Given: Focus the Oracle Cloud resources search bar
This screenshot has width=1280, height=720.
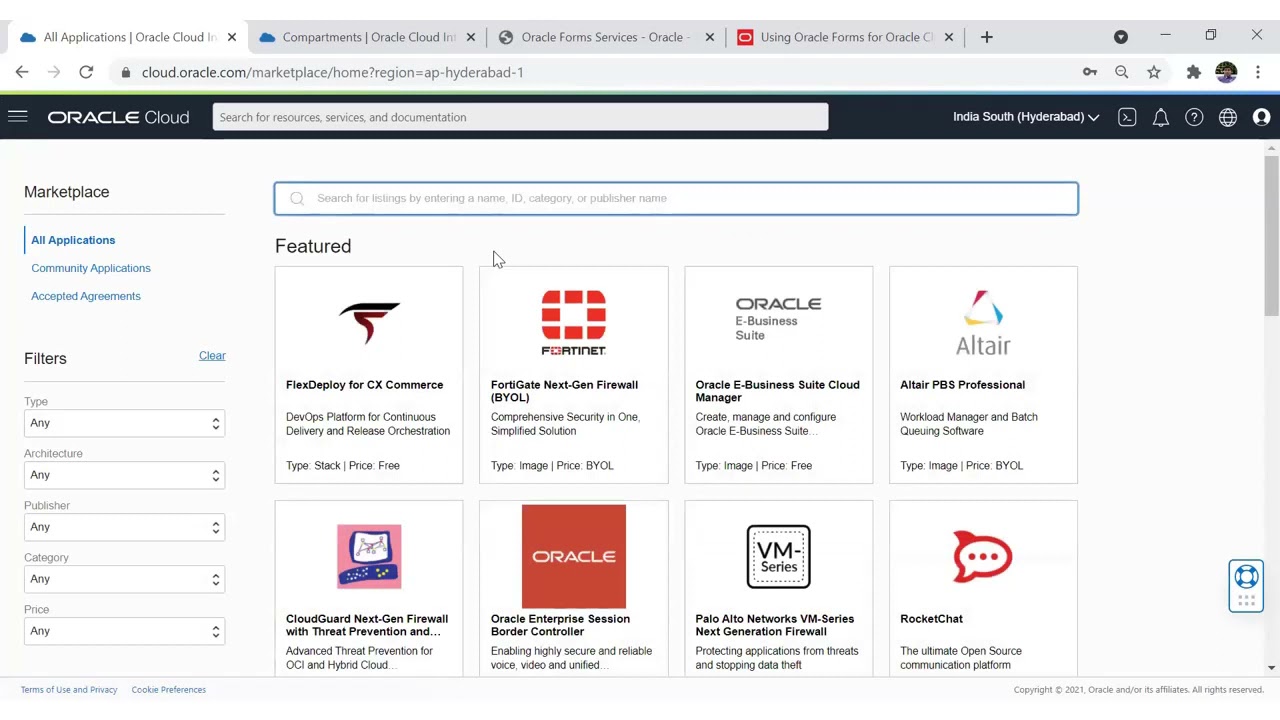Looking at the screenshot, I should coord(520,117).
